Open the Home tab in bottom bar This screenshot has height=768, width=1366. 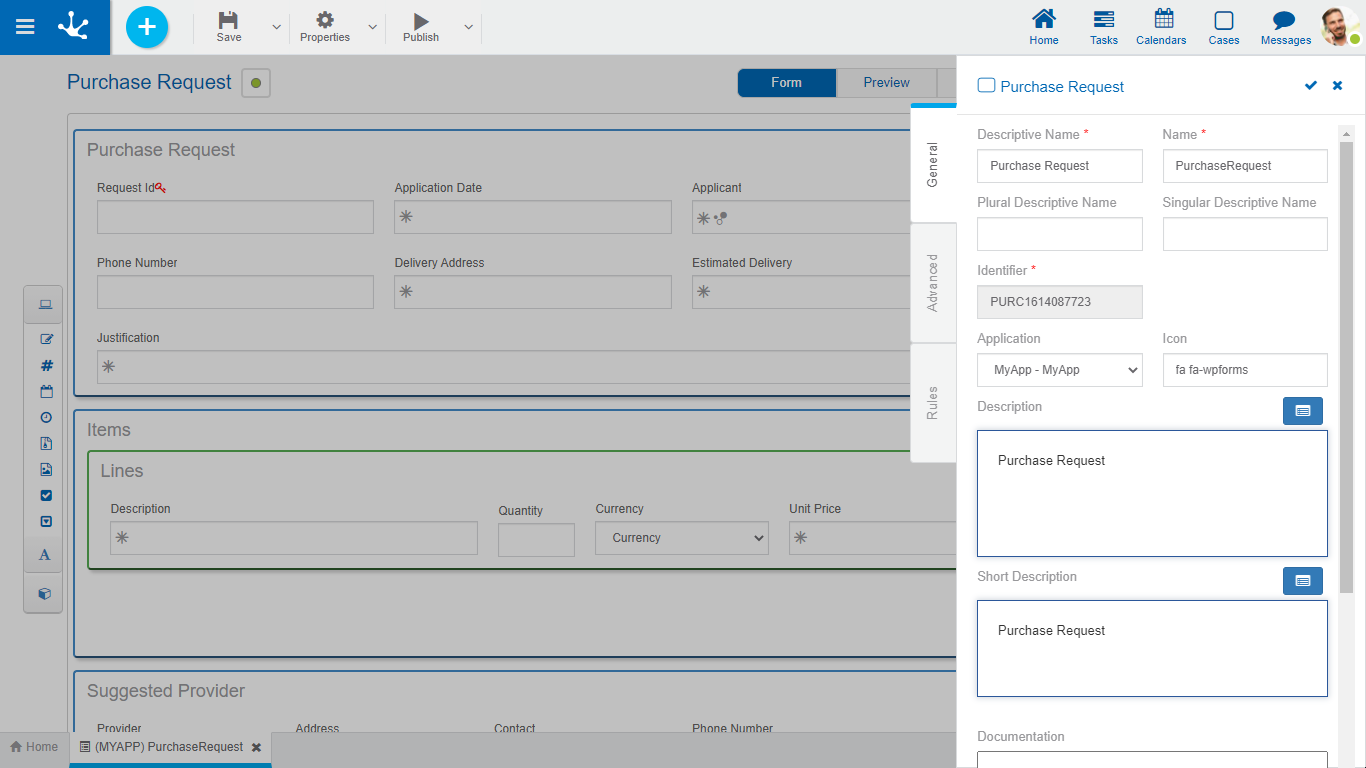pos(34,747)
